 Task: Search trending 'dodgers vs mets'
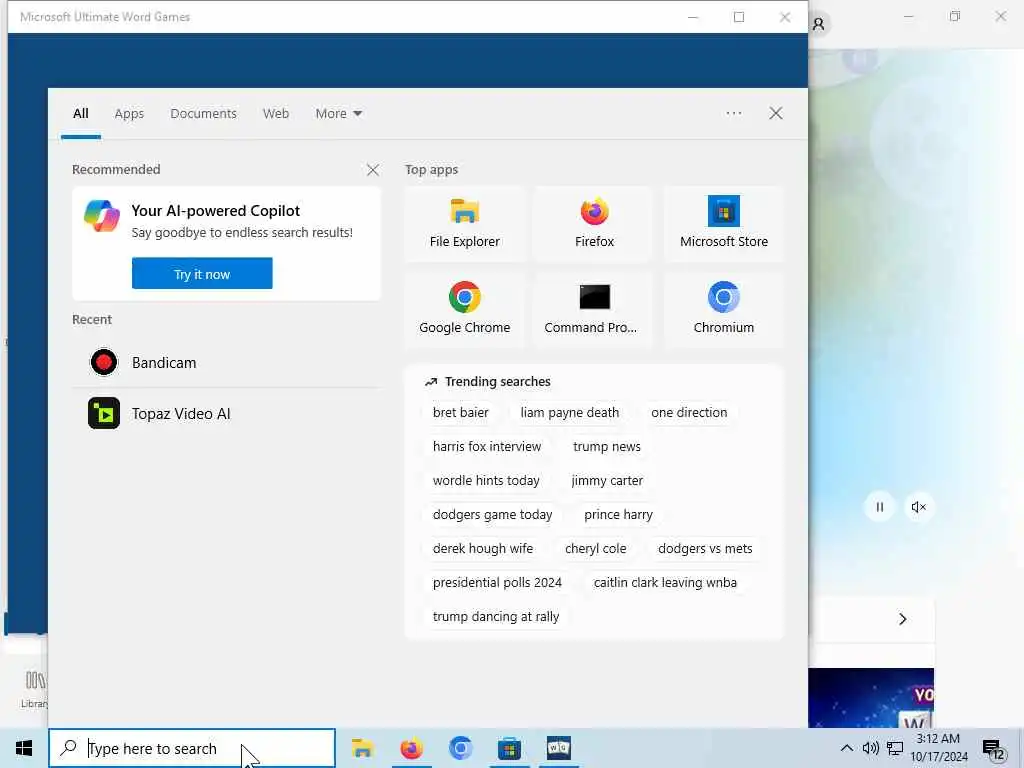click(x=705, y=549)
